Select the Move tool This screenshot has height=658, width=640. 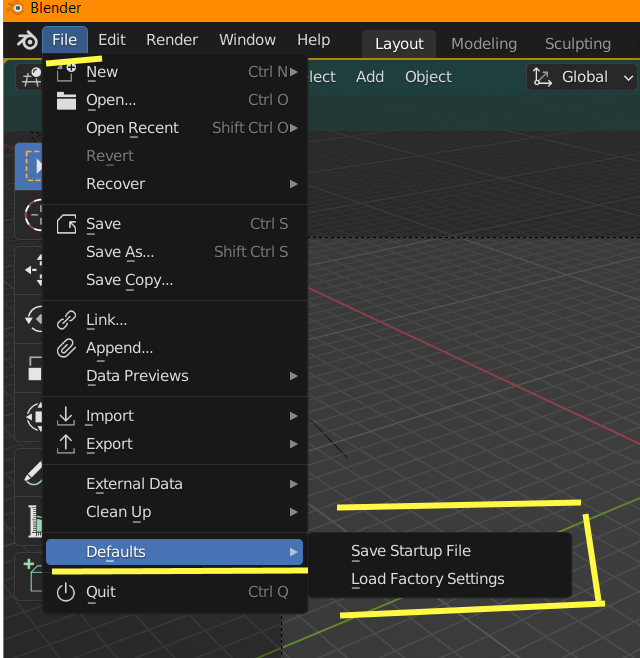tap(29, 270)
